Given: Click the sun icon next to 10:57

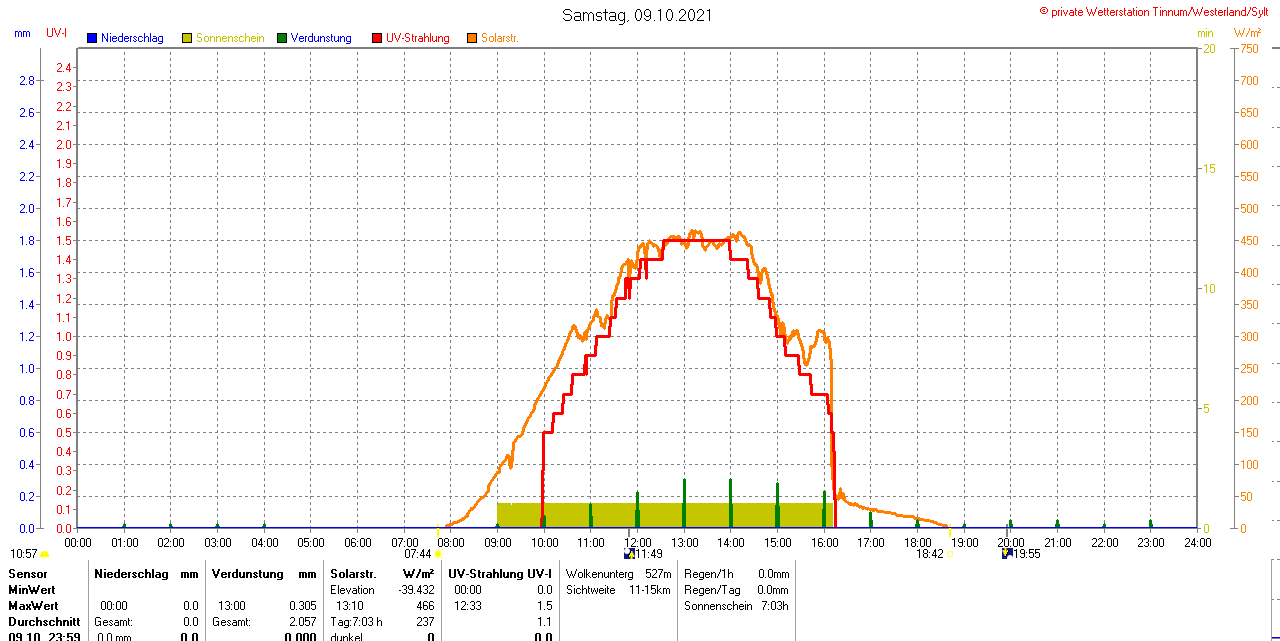Looking at the screenshot, I should (x=45, y=554).
